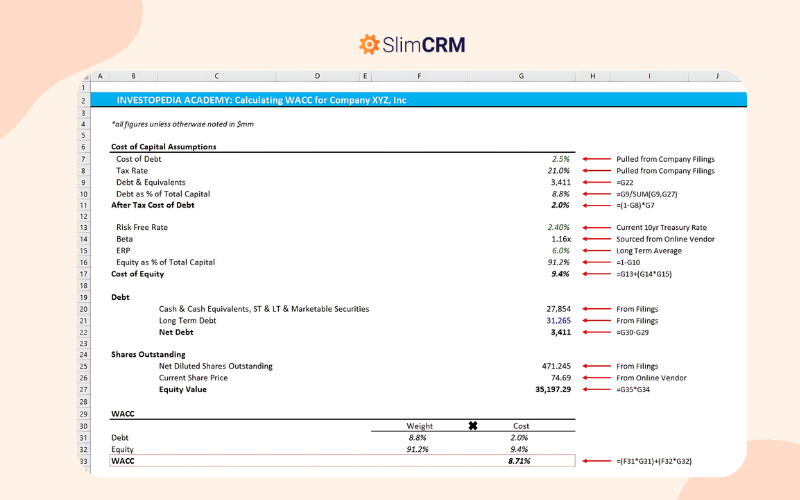Click the 'Cost' column heading in WACC table

pyautogui.click(x=521, y=426)
